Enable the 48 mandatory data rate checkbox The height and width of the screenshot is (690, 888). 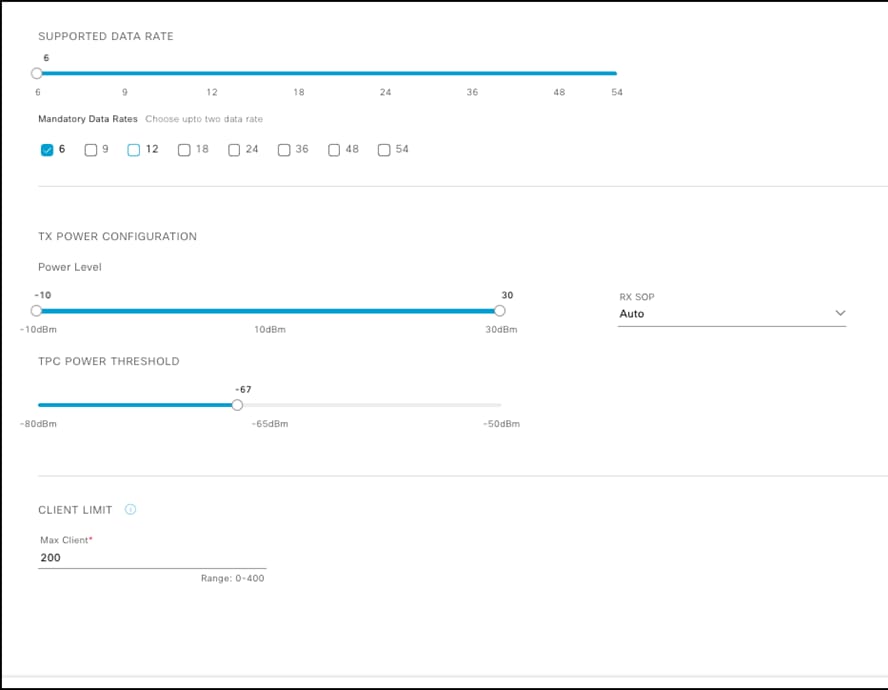tap(334, 150)
